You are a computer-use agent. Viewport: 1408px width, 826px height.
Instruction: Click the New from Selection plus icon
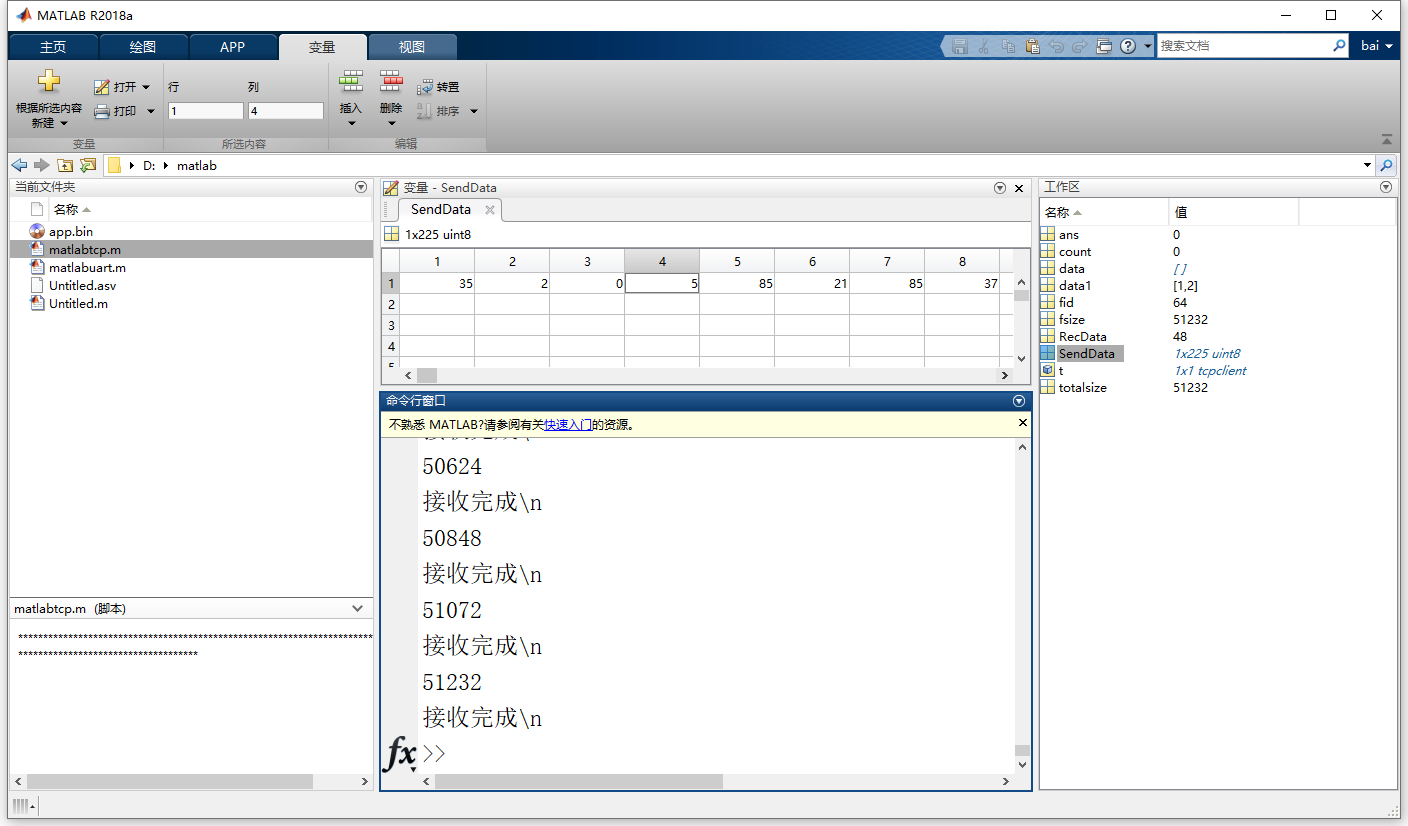coord(49,82)
